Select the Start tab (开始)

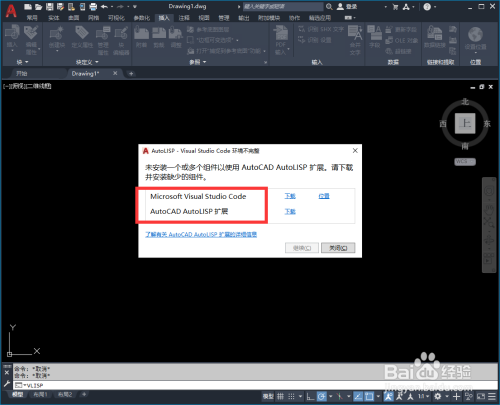22,73
